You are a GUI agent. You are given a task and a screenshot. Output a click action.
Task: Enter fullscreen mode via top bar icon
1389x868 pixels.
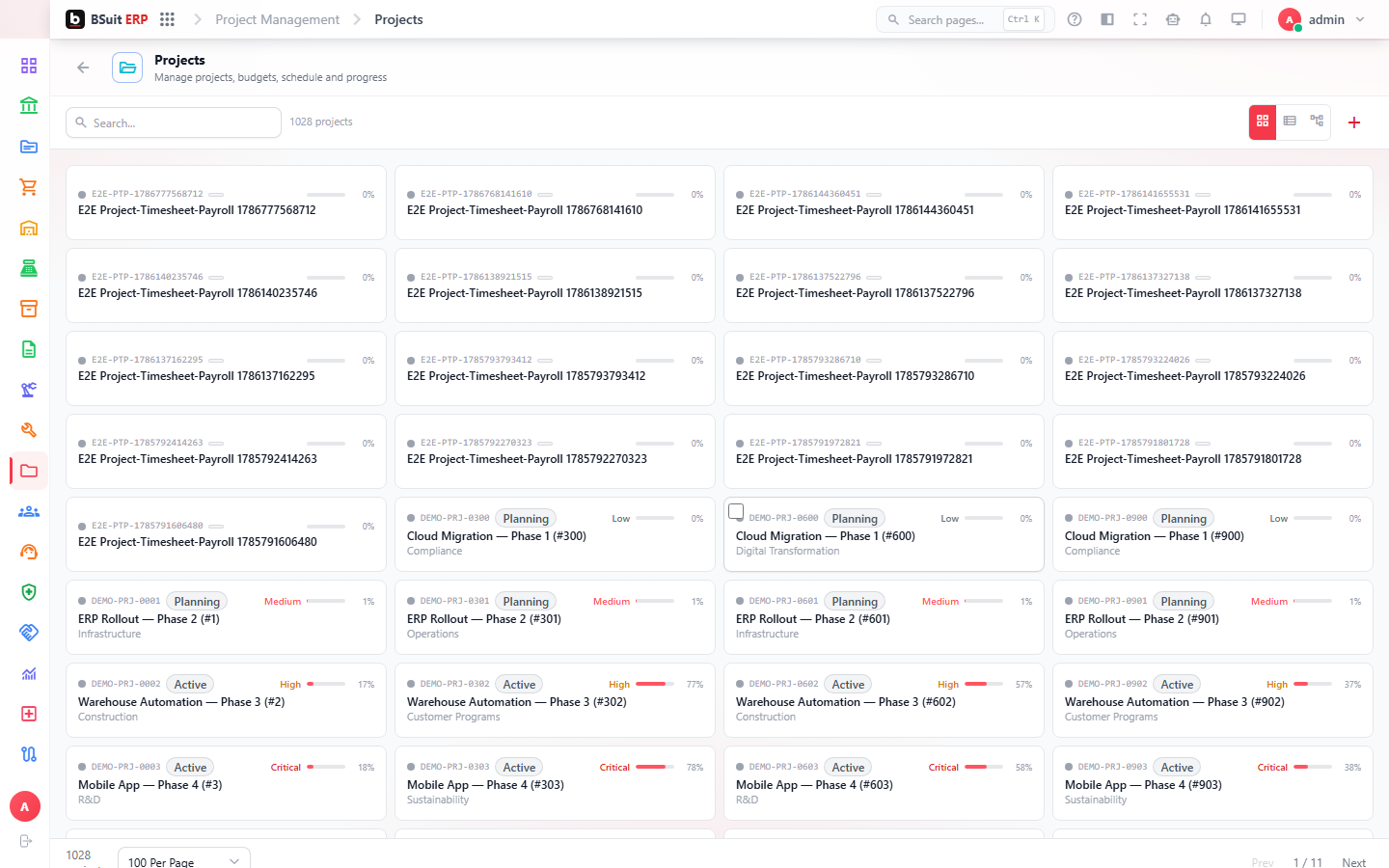tap(1140, 19)
